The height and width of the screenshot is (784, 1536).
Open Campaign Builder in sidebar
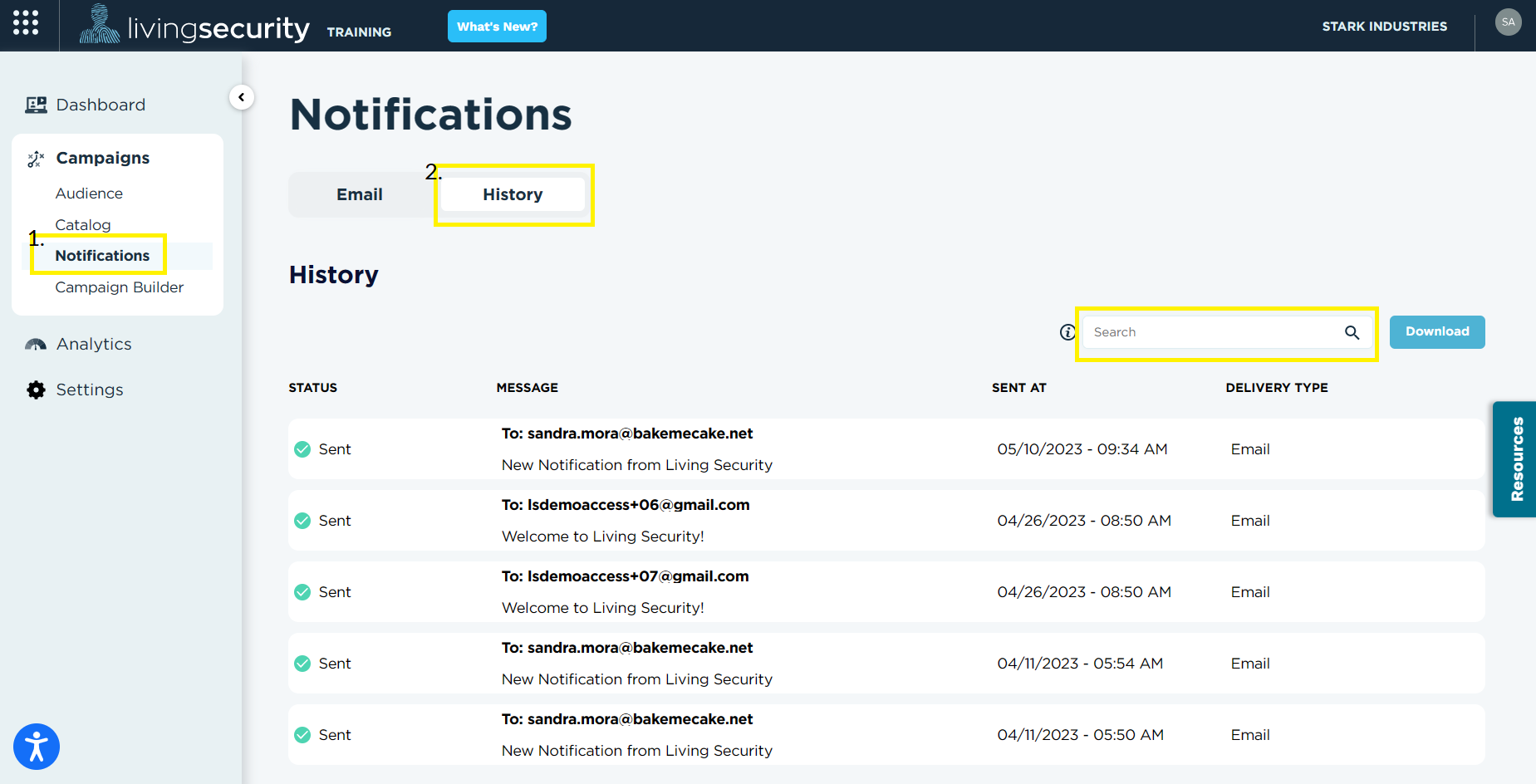(120, 287)
